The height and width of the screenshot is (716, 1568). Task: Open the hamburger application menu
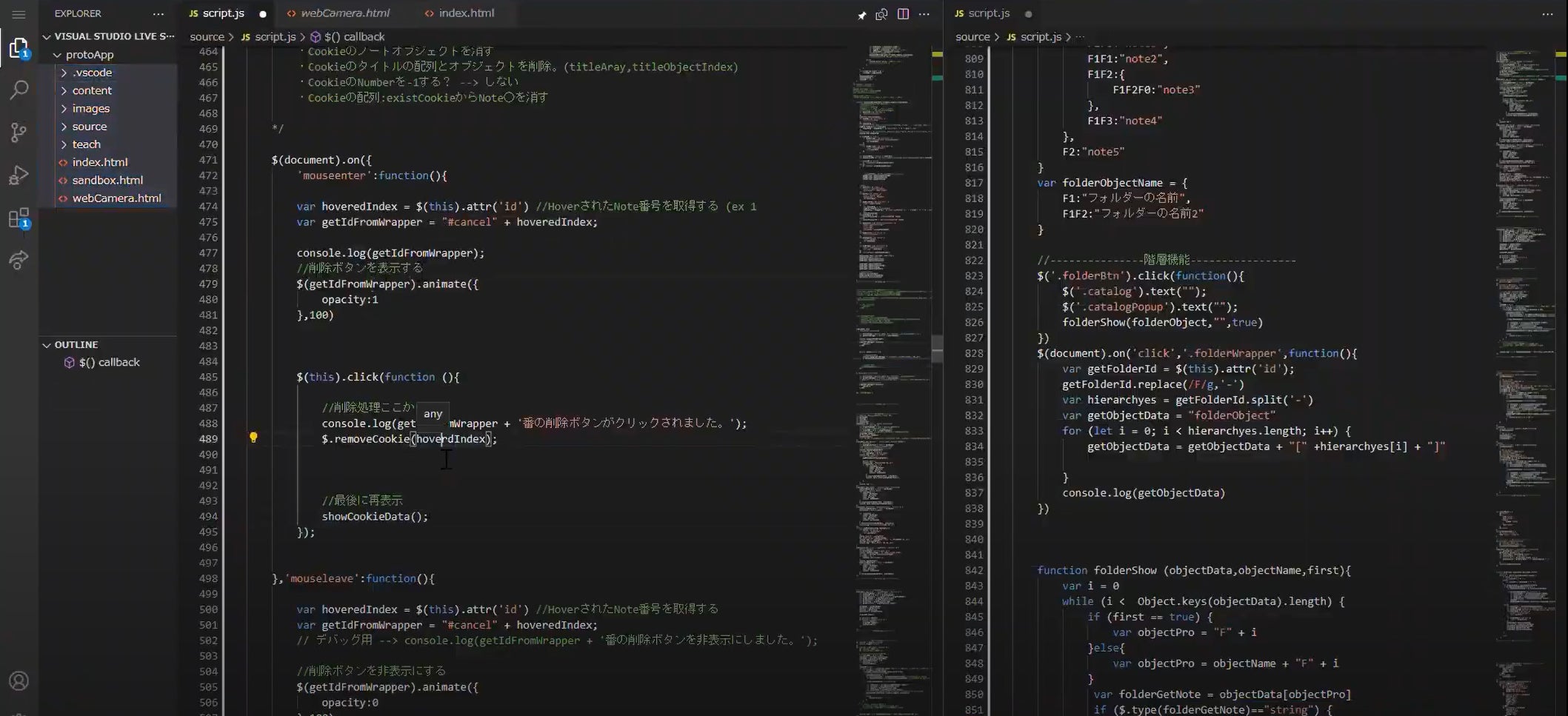tap(19, 14)
